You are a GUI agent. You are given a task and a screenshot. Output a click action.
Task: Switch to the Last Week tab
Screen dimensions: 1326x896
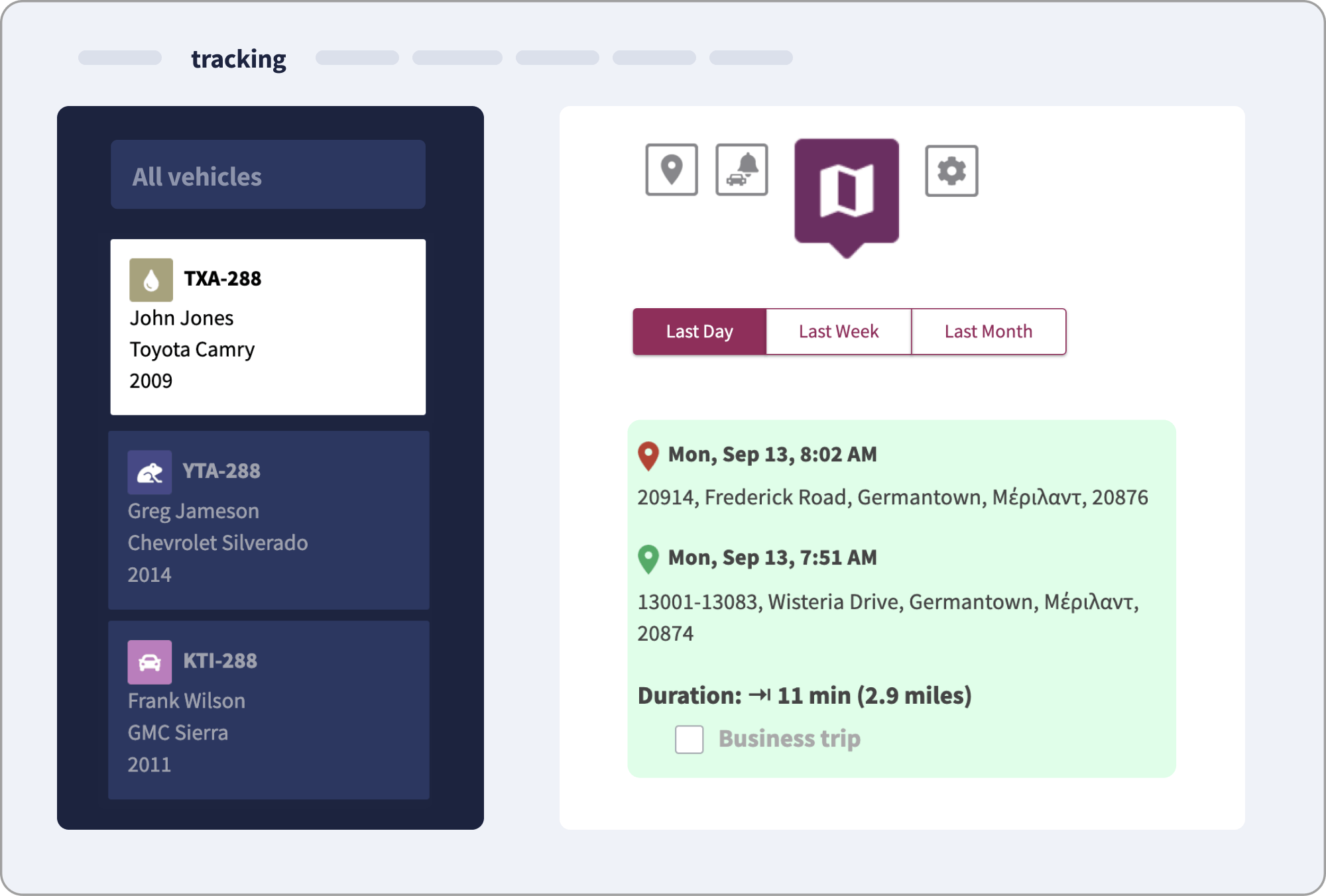tap(839, 331)
